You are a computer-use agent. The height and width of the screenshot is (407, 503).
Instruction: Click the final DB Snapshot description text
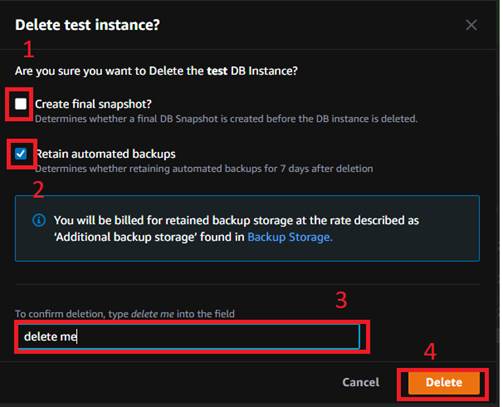tap(226, 119)
